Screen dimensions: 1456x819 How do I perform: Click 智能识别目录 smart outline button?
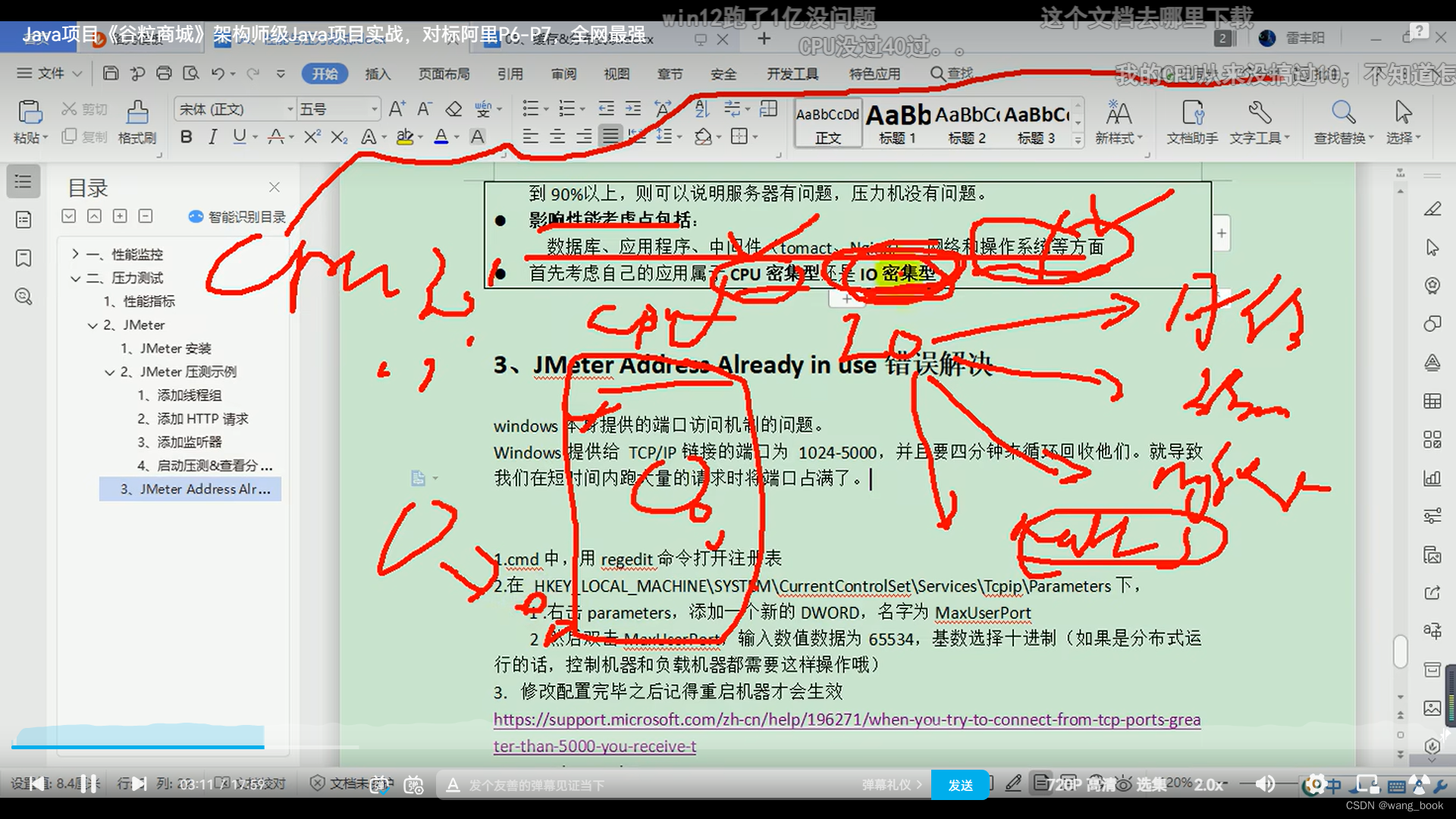point(237,217)
